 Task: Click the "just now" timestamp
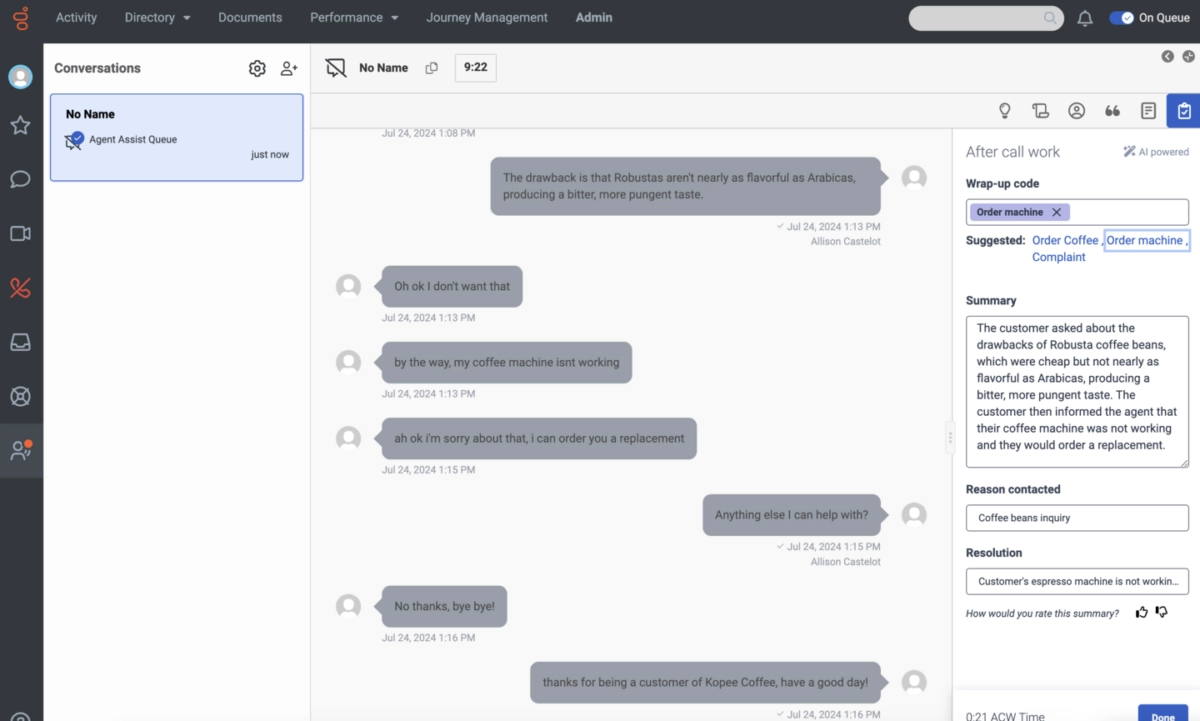pyautogui.click(x=270, y=155)
